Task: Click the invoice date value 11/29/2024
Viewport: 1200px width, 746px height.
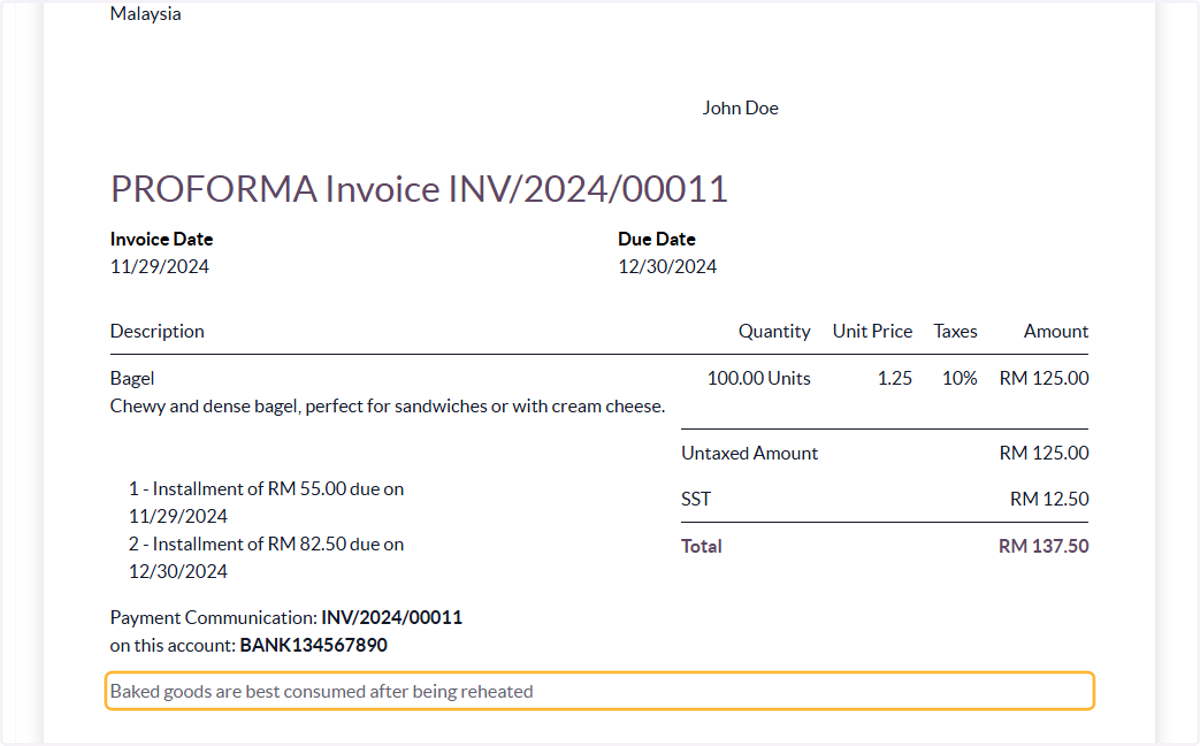Action: coord(160,267)
